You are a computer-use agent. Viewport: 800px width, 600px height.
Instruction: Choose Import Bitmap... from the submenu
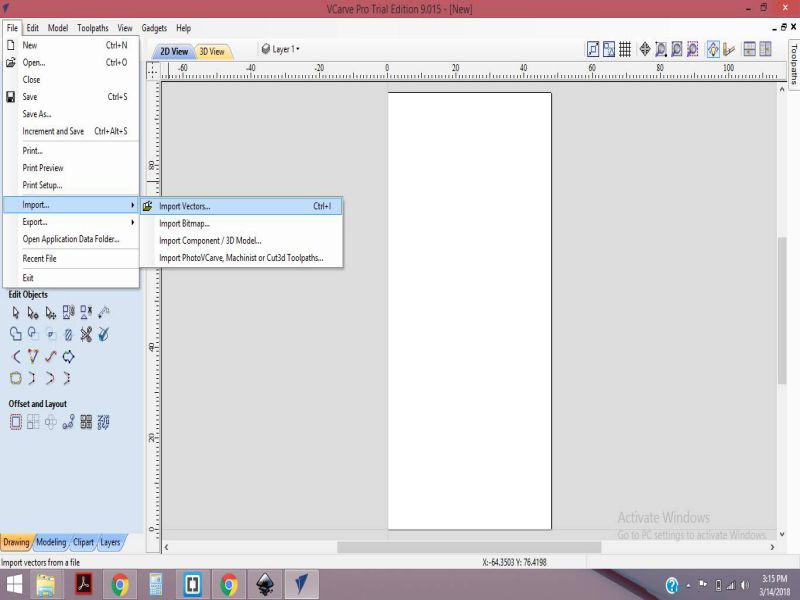coord(241,223)
